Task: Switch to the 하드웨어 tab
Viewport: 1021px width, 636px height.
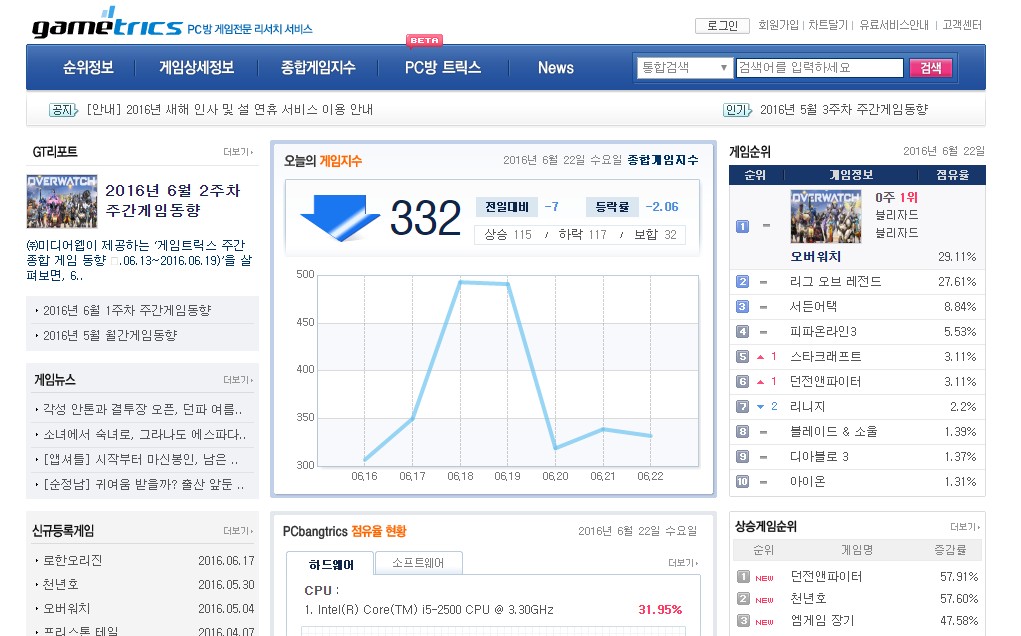Action: tap(331, 564)
